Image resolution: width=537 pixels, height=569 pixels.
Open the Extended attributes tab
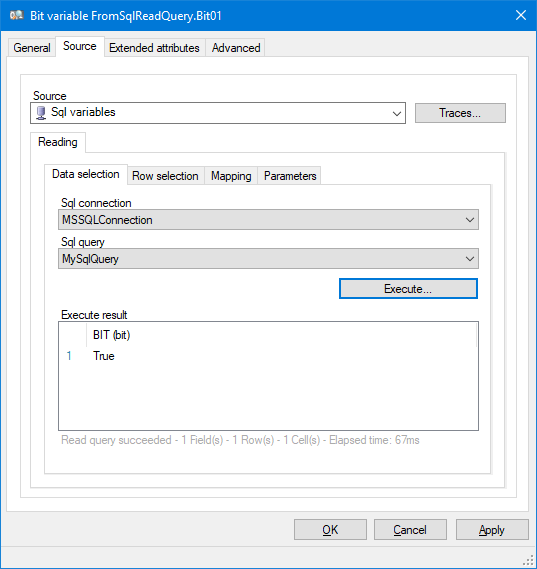coord(154,48)
